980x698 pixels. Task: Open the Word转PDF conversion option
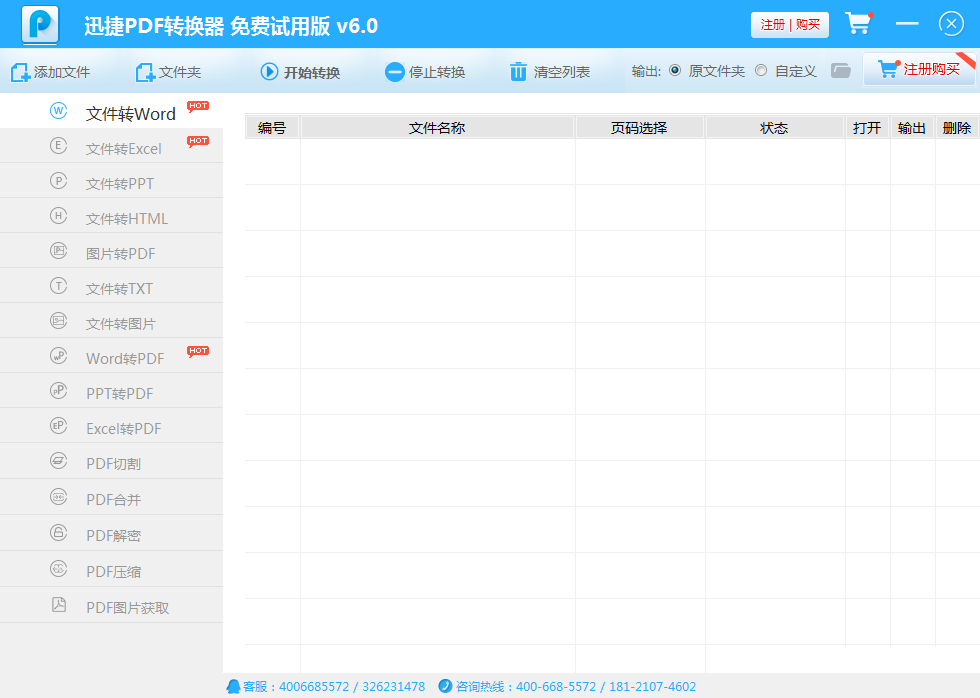click(124, 359)
